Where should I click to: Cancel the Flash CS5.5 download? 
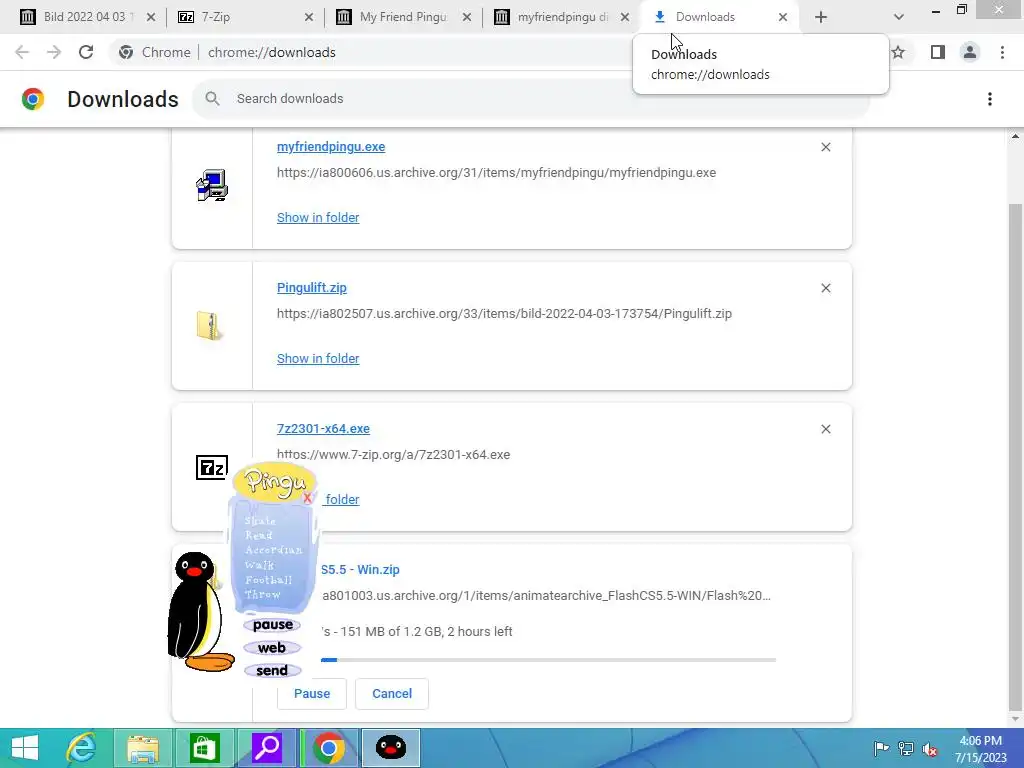[392, 694]
